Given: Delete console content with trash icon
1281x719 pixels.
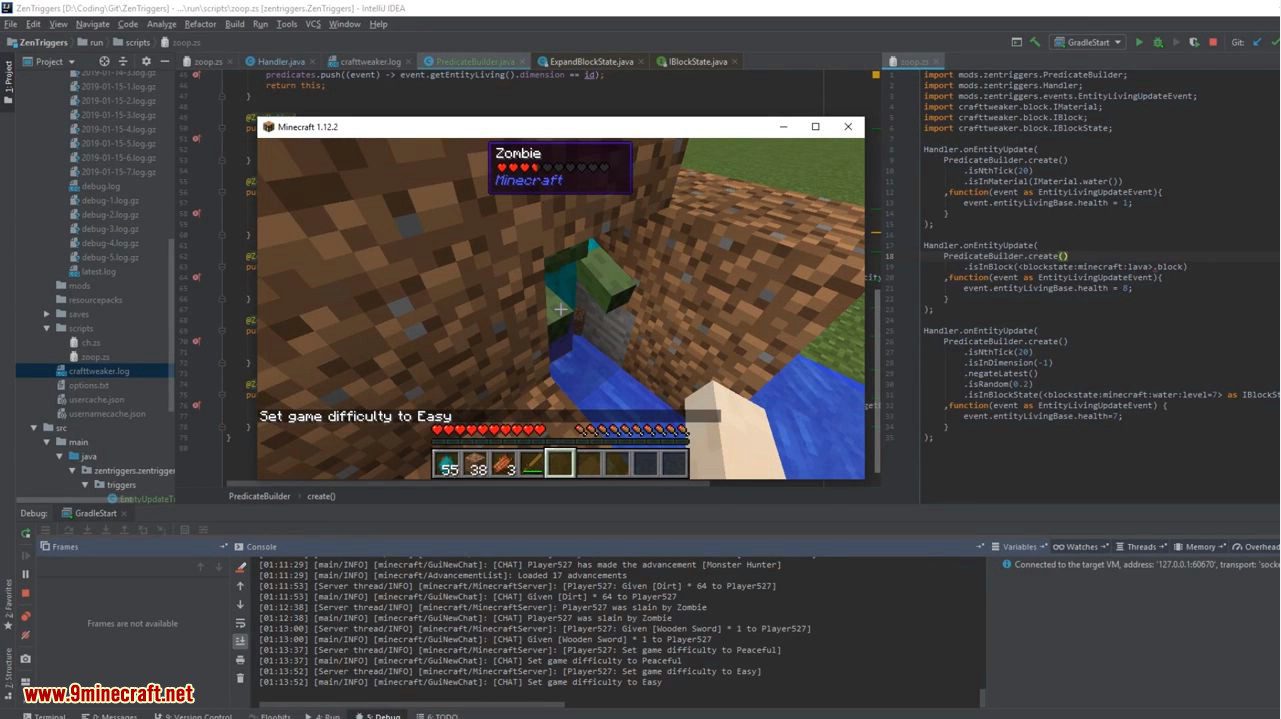Looking at the screenshot, I should click(240, 678).
